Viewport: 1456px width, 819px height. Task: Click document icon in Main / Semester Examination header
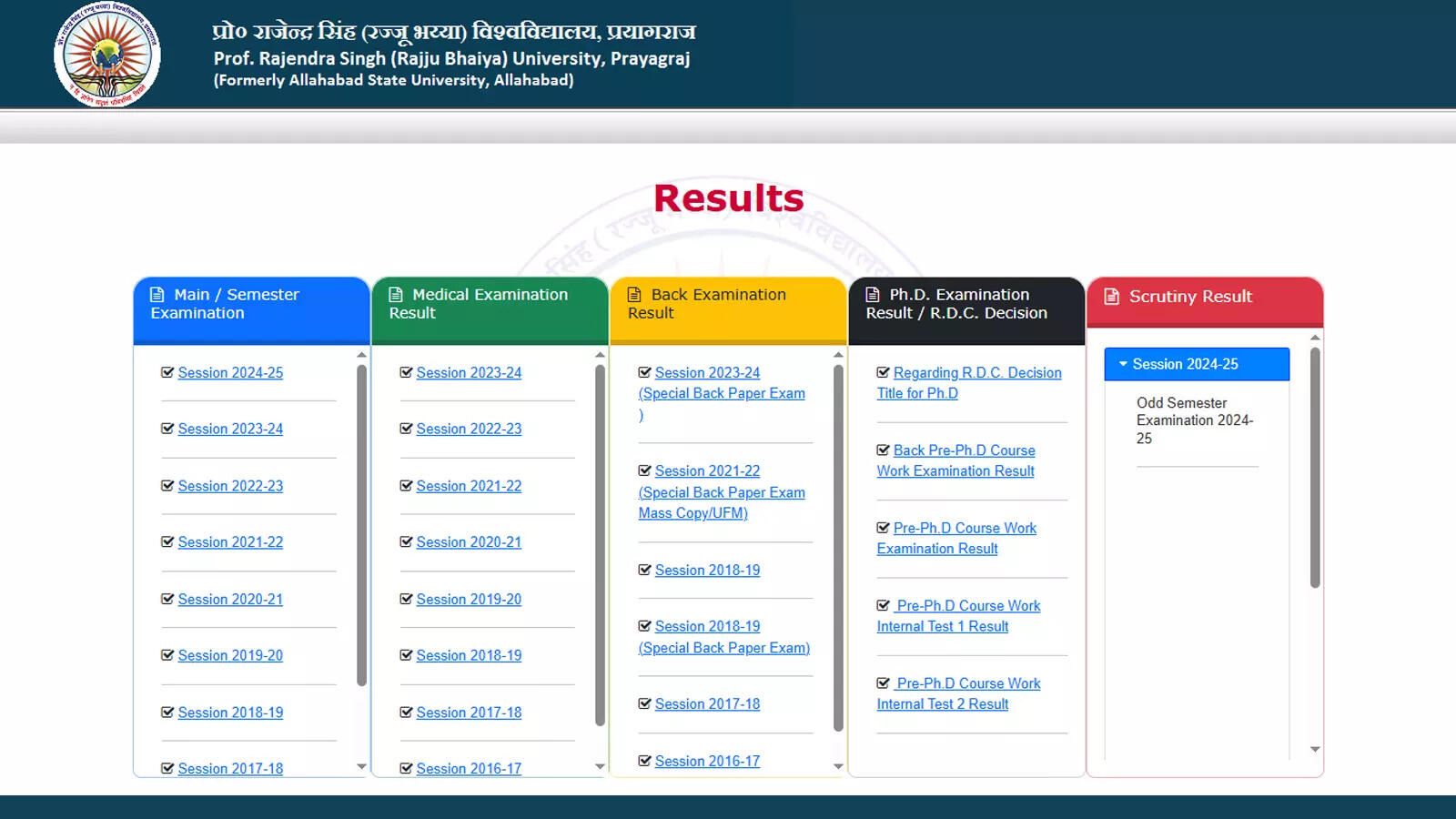(x=157, y=295)
